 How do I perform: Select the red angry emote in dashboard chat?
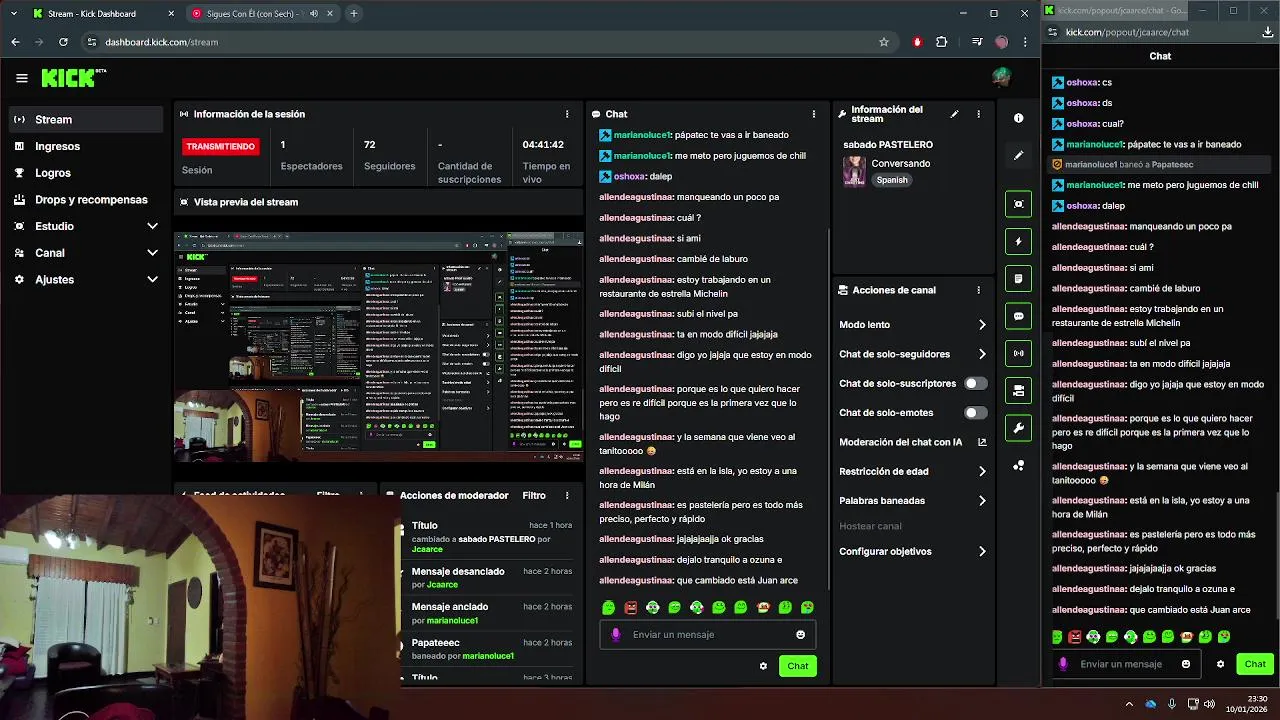tap(630, 607)
